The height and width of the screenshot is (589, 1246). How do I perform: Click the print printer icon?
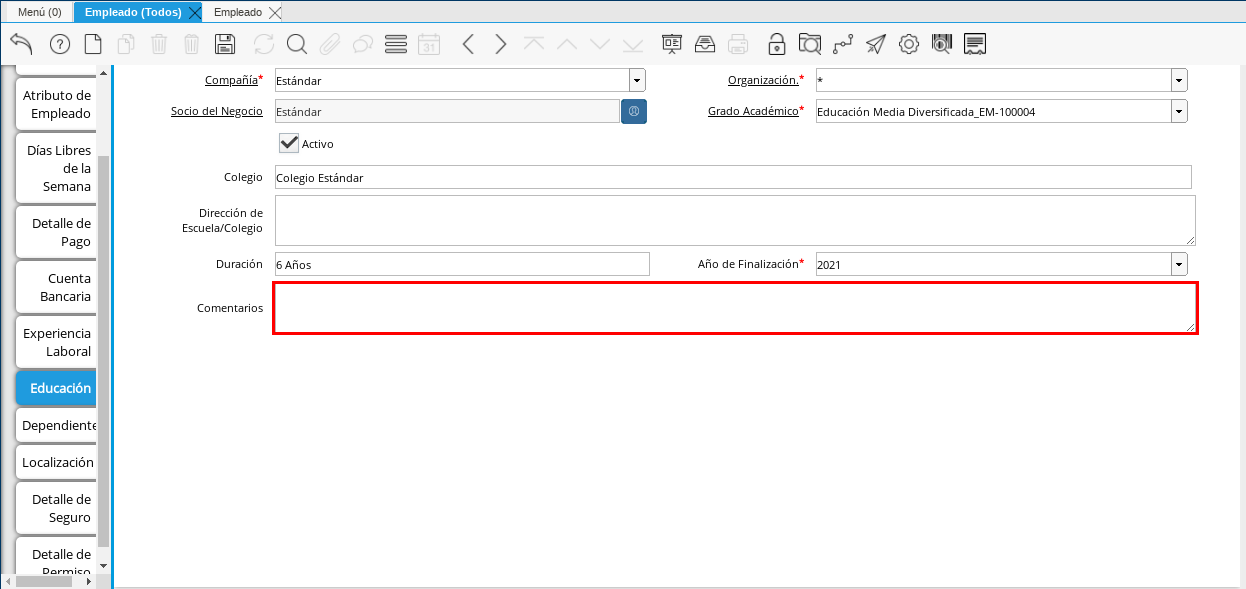(x=738, y=44)
